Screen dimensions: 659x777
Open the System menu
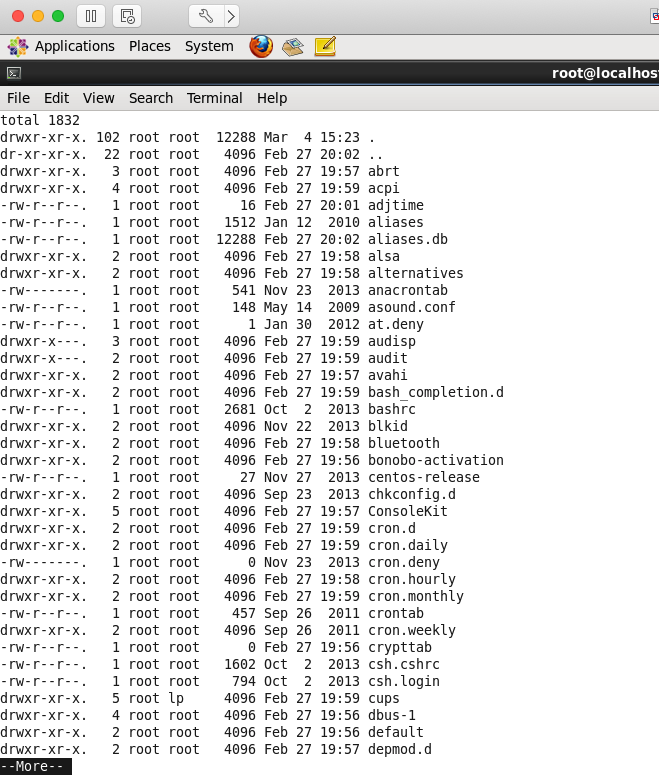point(209,46)
